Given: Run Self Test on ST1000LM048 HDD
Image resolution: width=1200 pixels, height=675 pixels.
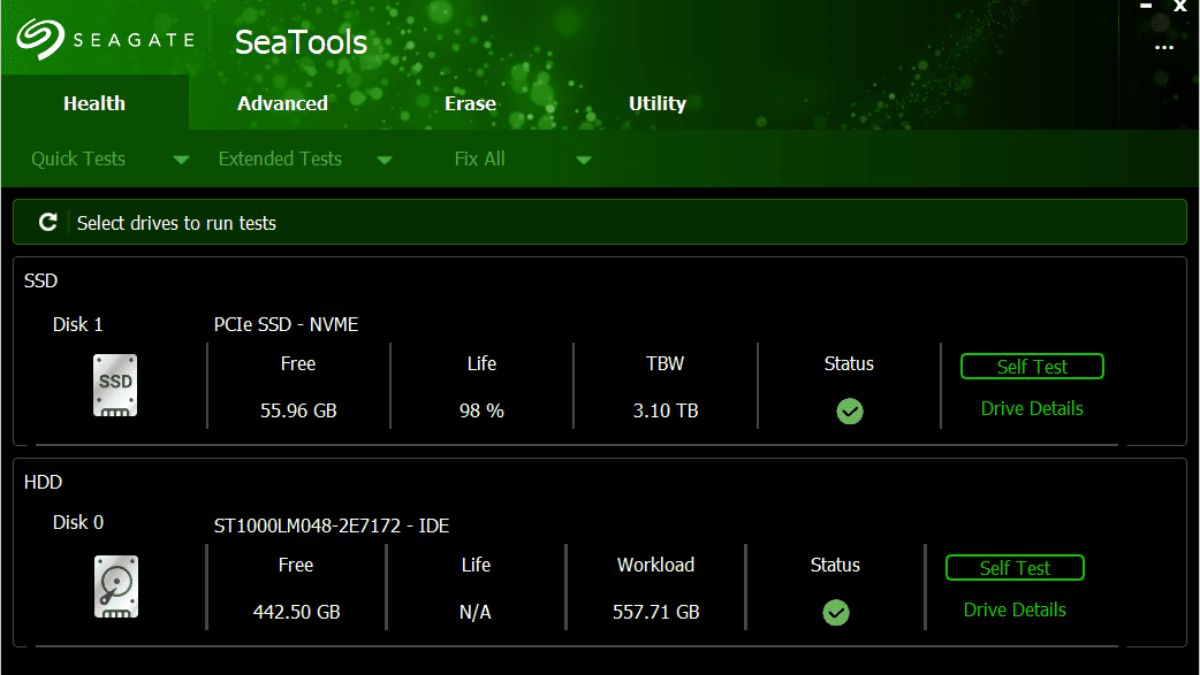Looking at the screenshot, I should [x=1015, y=568].
